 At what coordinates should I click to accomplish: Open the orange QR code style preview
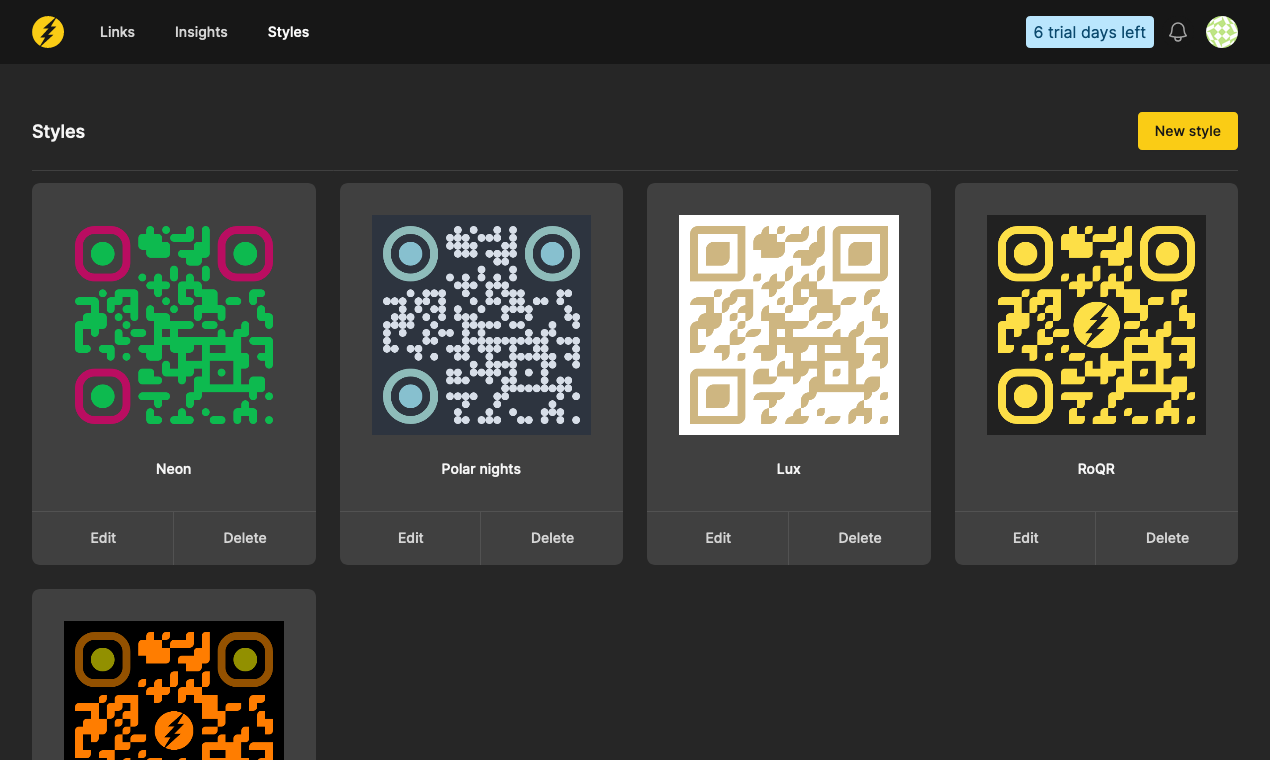(174, 690)
